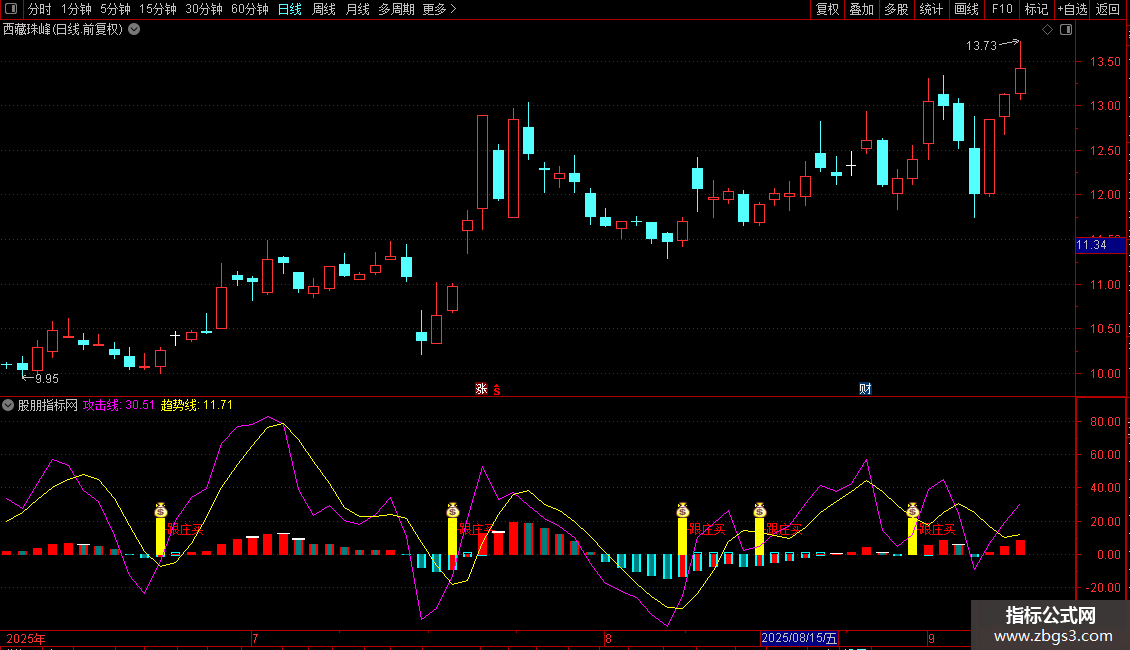The height and width of the screenshot is (650, 1130).
Task: Click the first money bag signal icon
Action: pos(161,510)
